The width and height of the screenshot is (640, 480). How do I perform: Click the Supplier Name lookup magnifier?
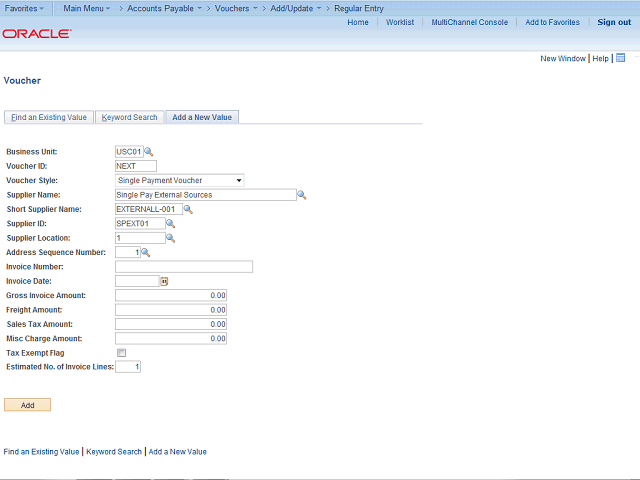[302, 195]
